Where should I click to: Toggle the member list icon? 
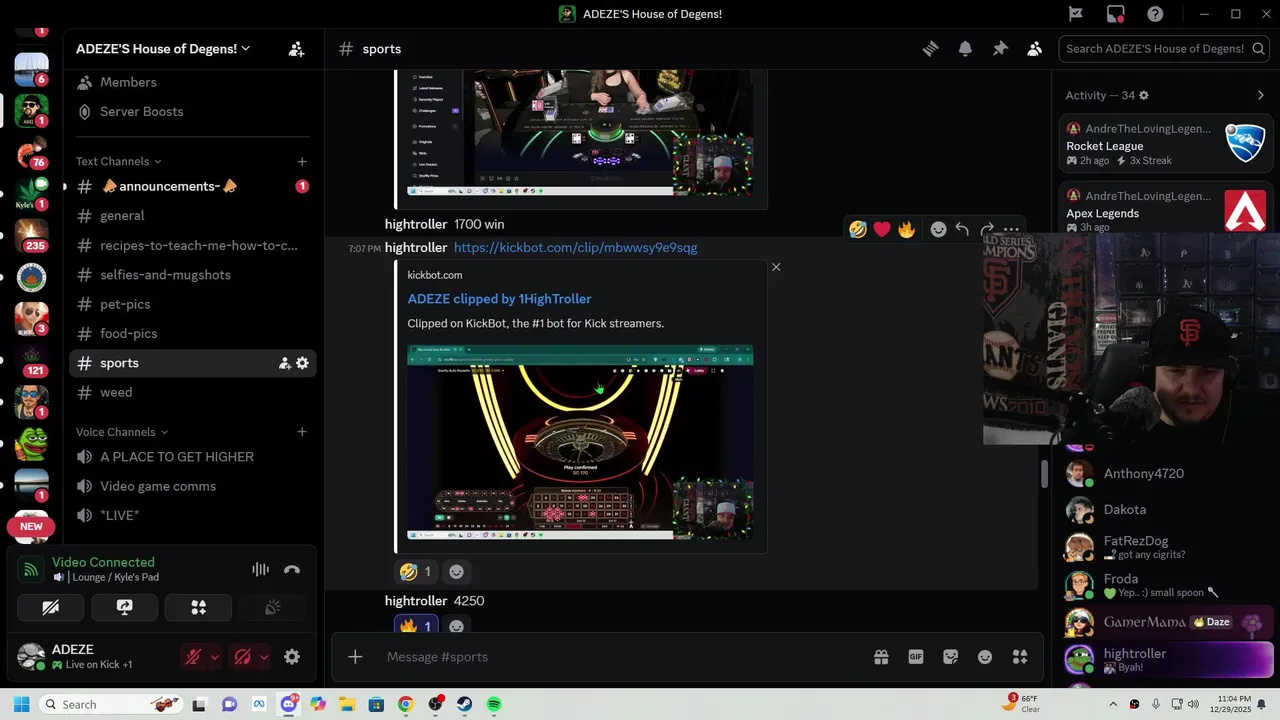[x=1035, y=48]
